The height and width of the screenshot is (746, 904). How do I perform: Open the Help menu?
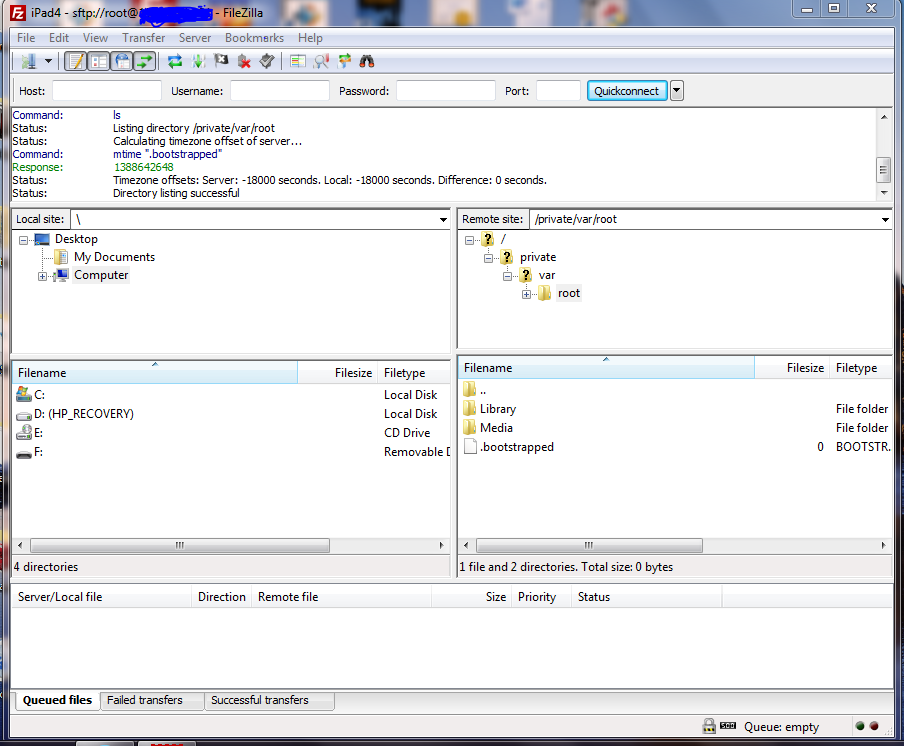310,37
